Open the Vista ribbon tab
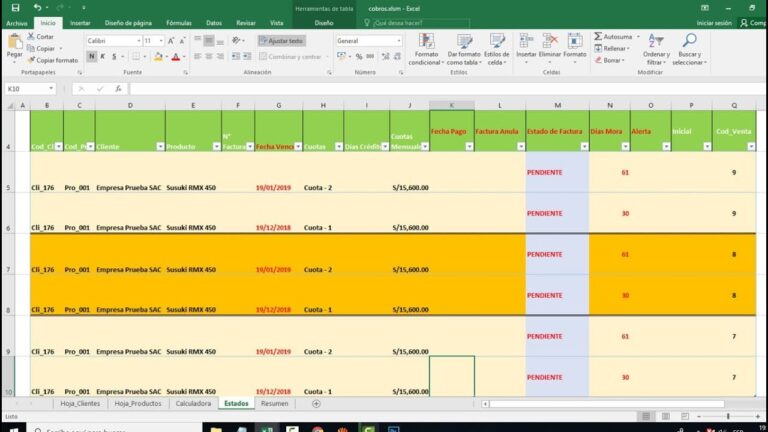The image size is (768, 432). pos(276,23)
